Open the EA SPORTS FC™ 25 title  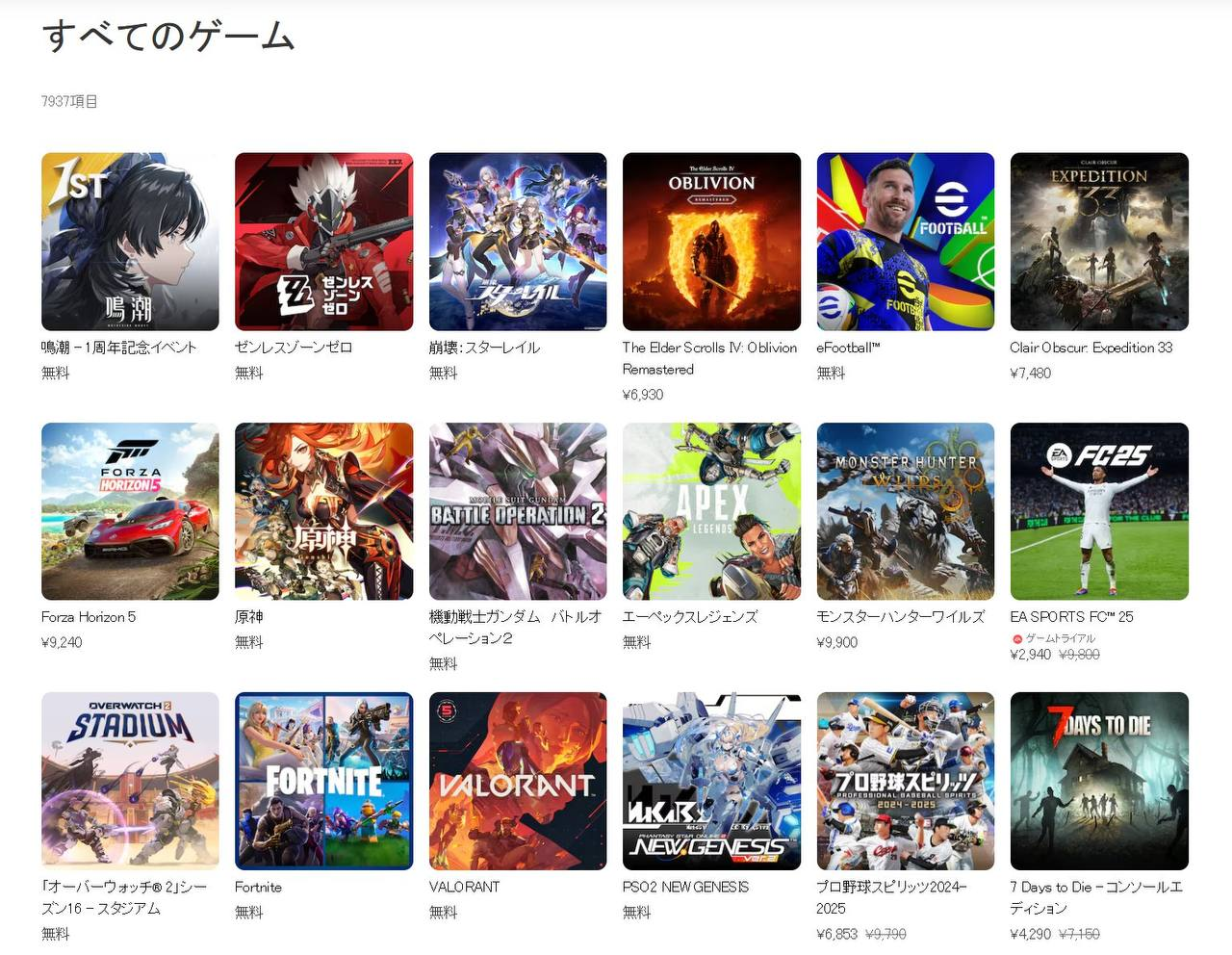click(1071, 617)
